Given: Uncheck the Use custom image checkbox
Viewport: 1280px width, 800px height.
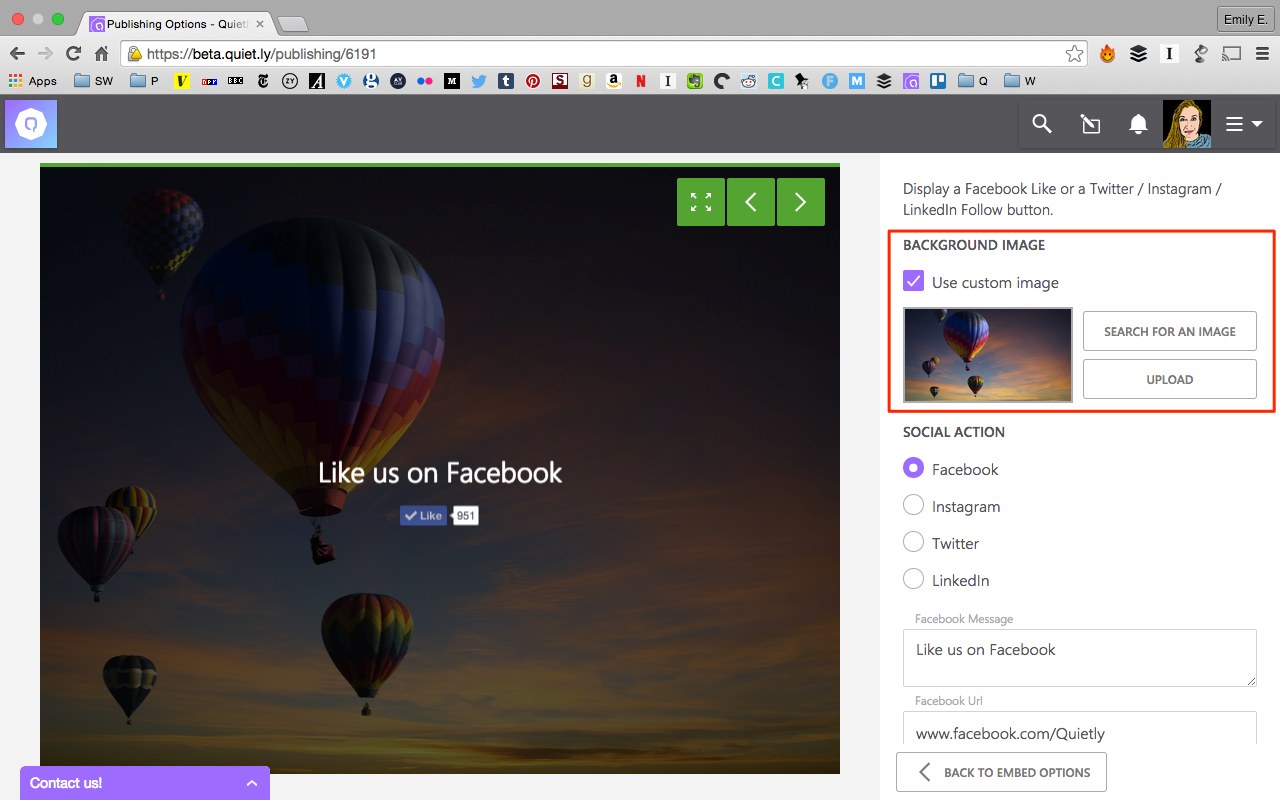Looking at the screenshot, I should coord(913,282).
